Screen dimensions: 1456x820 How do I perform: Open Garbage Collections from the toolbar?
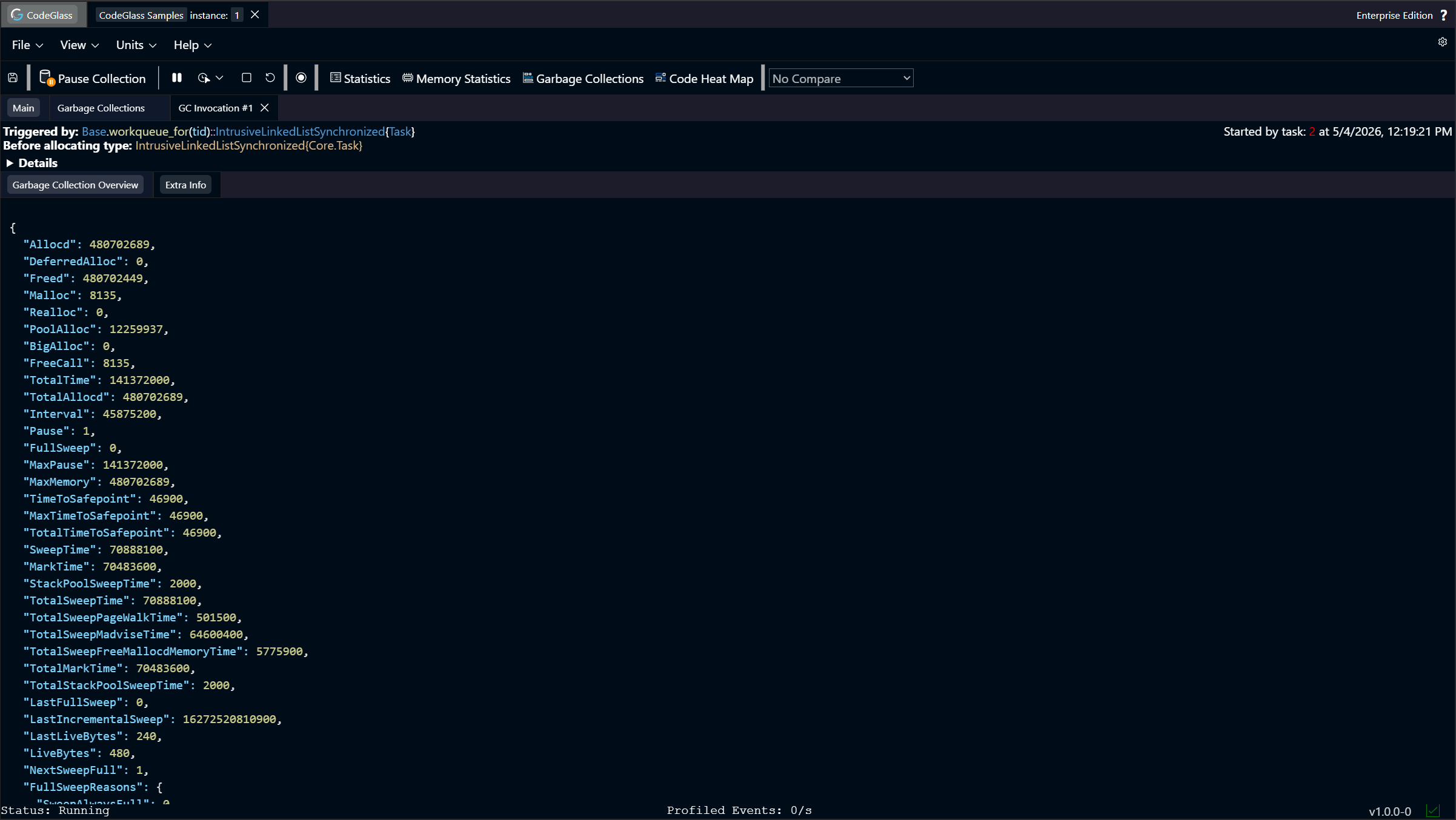(583, 79)
